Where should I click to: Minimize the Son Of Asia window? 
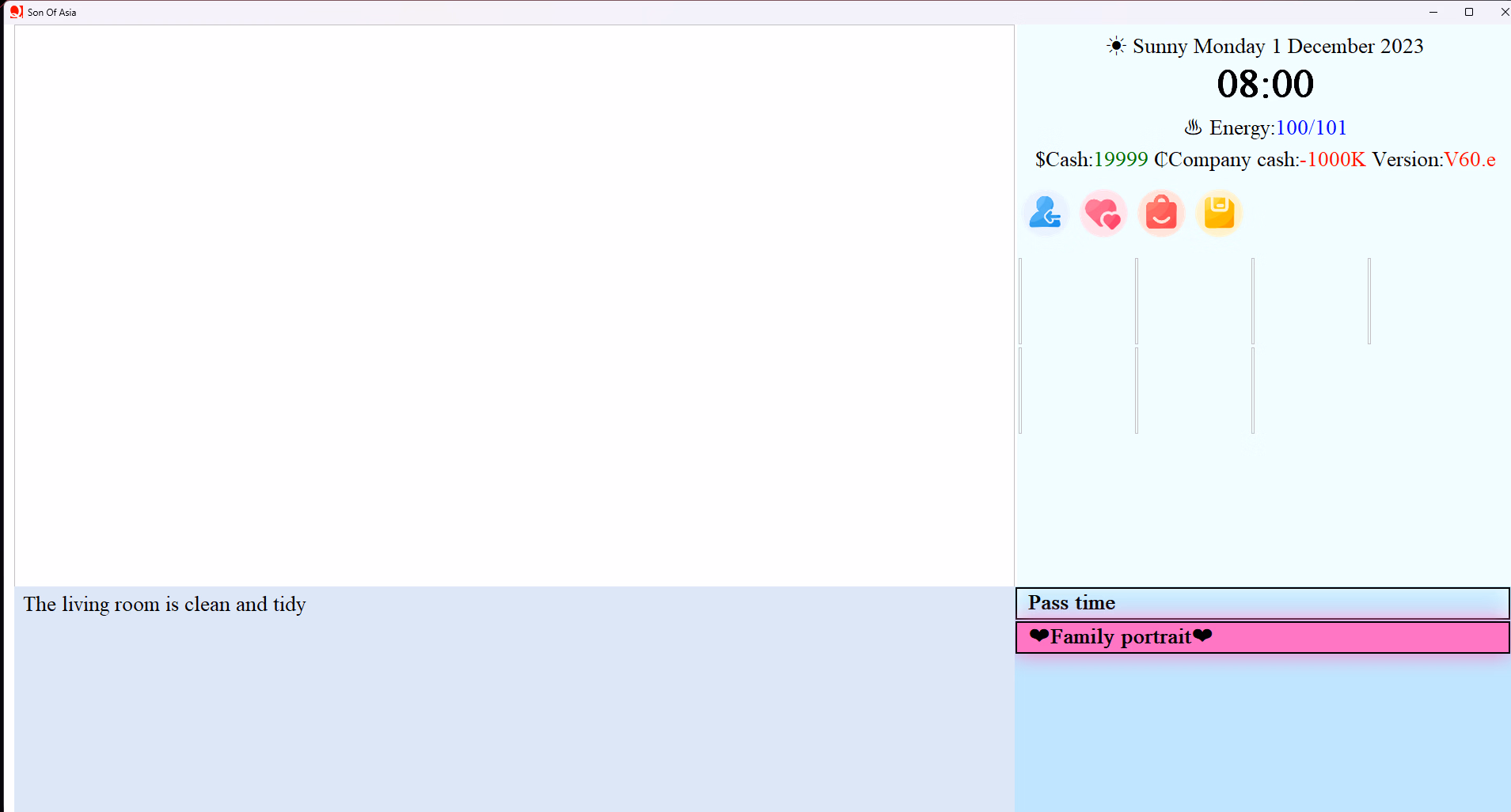tap(1433, 12)
